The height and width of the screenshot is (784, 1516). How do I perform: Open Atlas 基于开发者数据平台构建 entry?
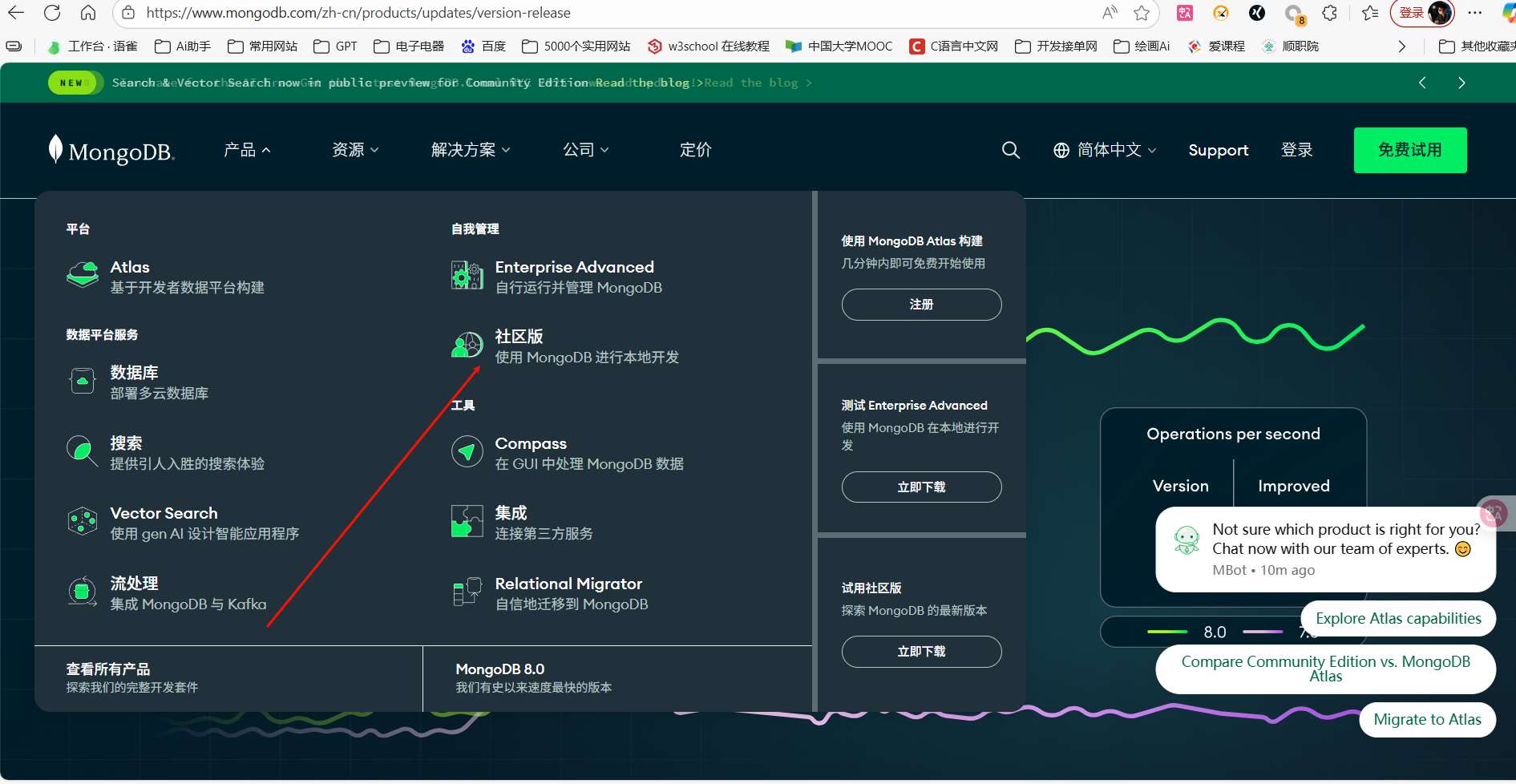tap(166, 277)
